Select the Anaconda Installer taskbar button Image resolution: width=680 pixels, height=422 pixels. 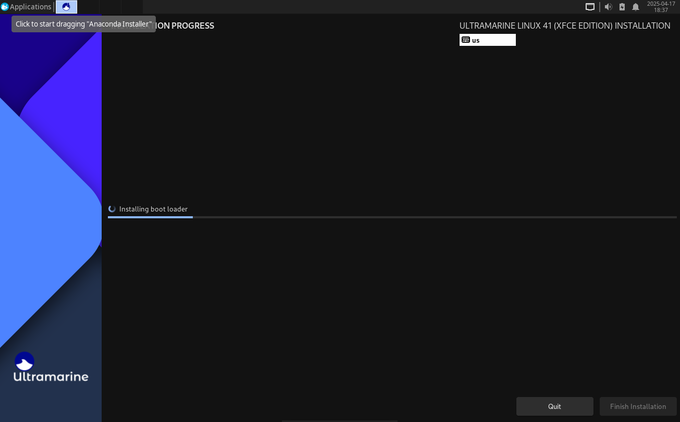[66, 7]
